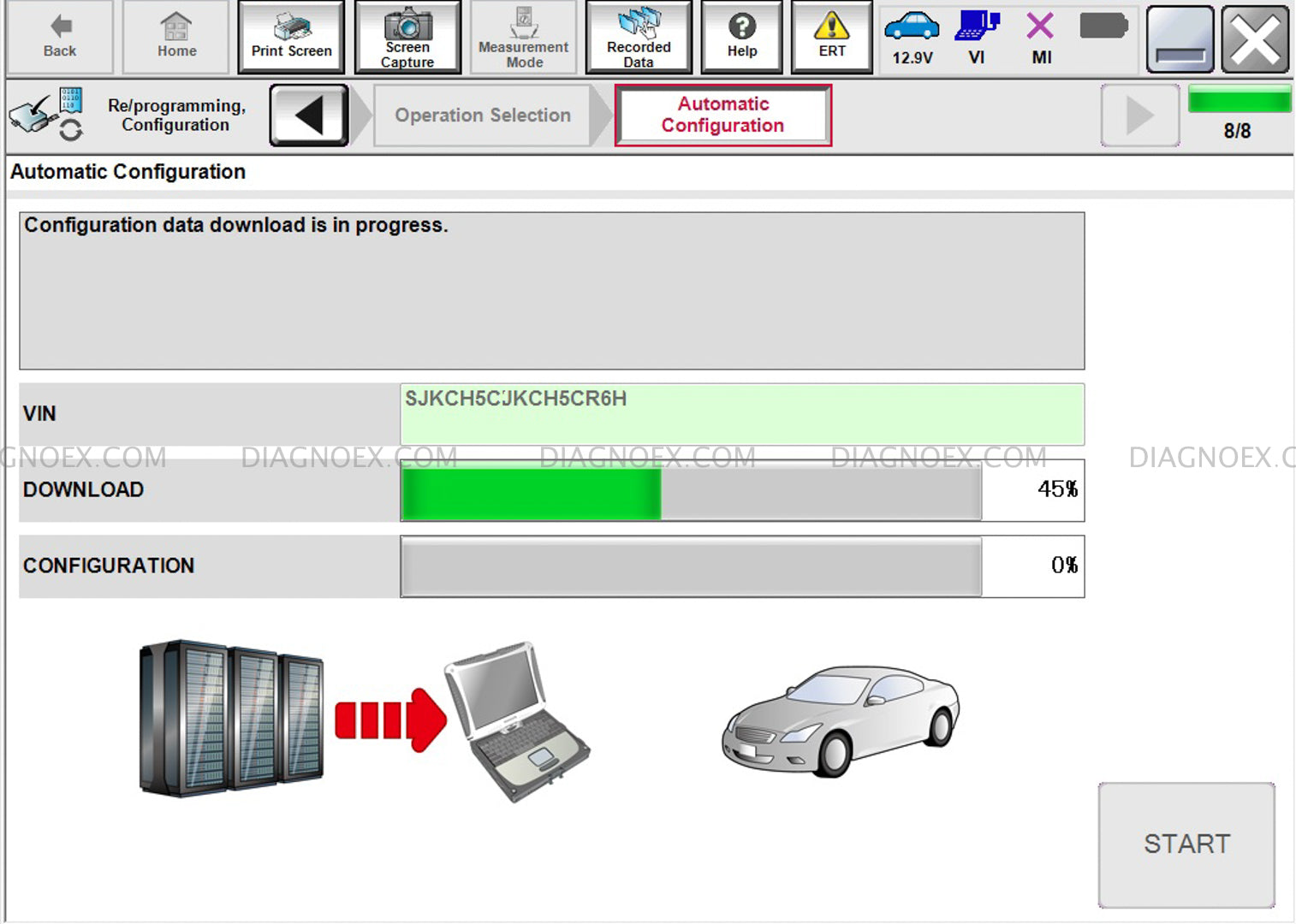Select the Automatic Configuration step

click(722, 115)
